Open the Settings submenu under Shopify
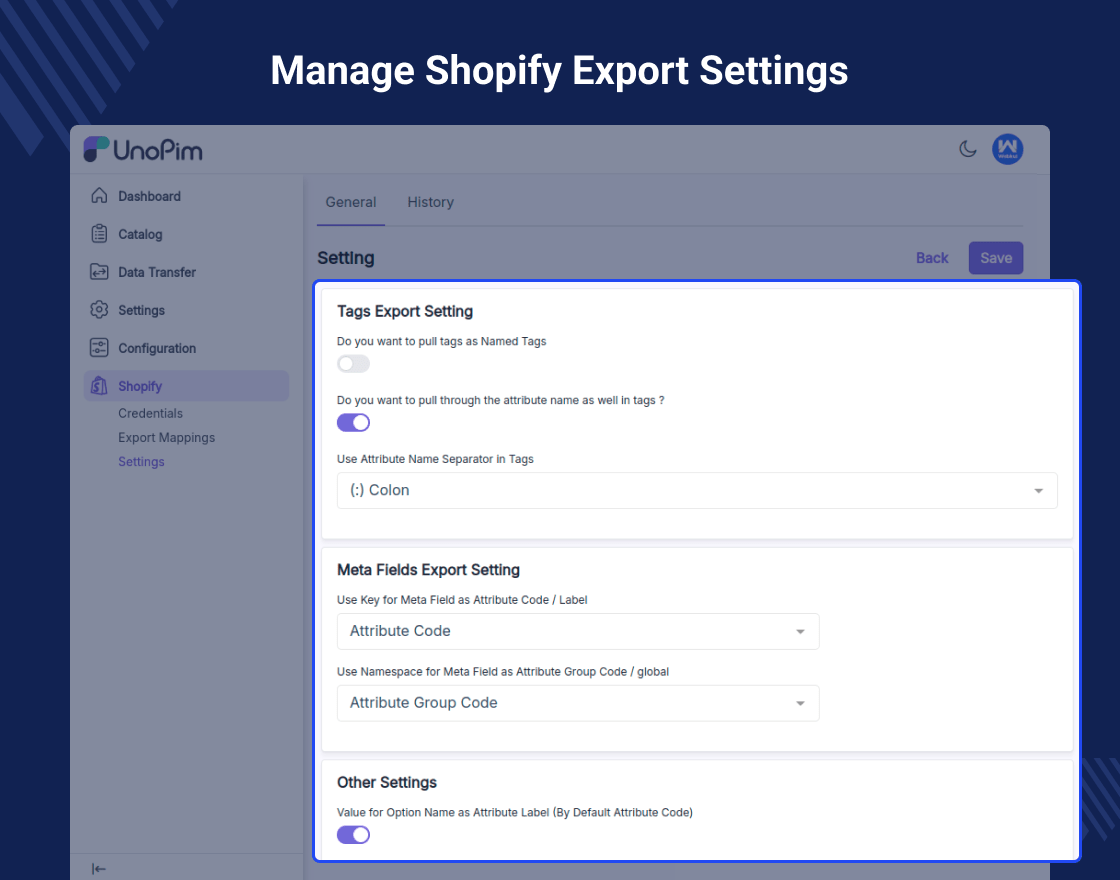This screenshot has height=880, width=1120. (x=141, y=461)
